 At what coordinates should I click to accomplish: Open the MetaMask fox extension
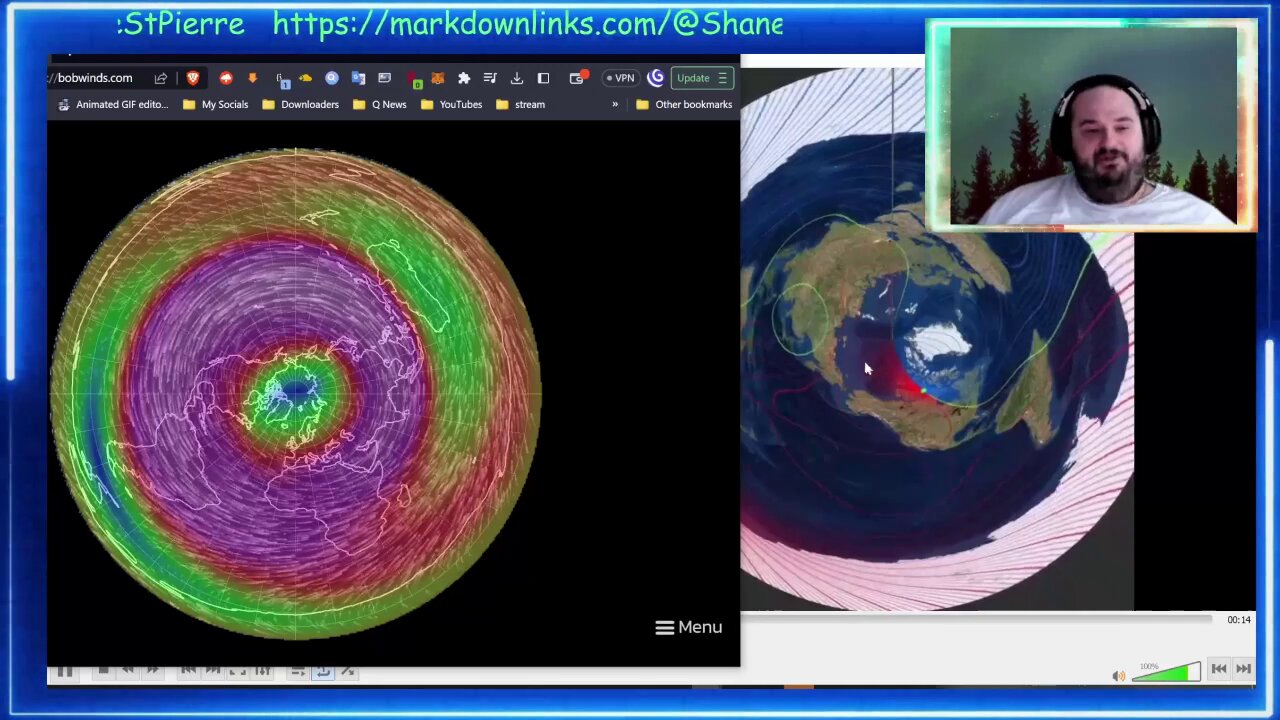(437, 78)
